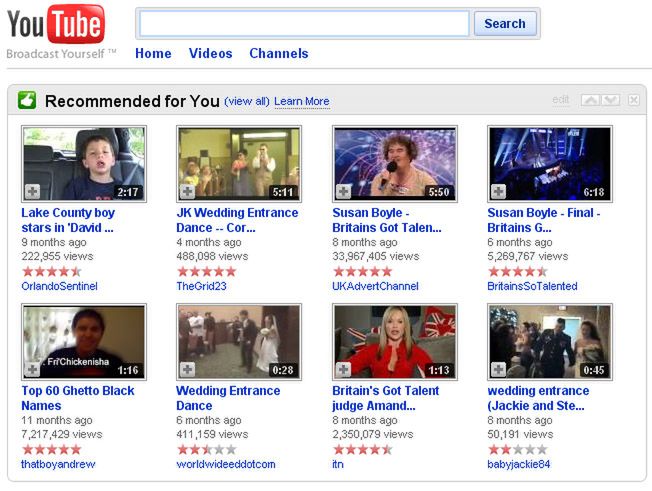Add Susan Boyle Final video to queue
The width and height of the screenshot is (652, 491).
click(x=499, y=192)
